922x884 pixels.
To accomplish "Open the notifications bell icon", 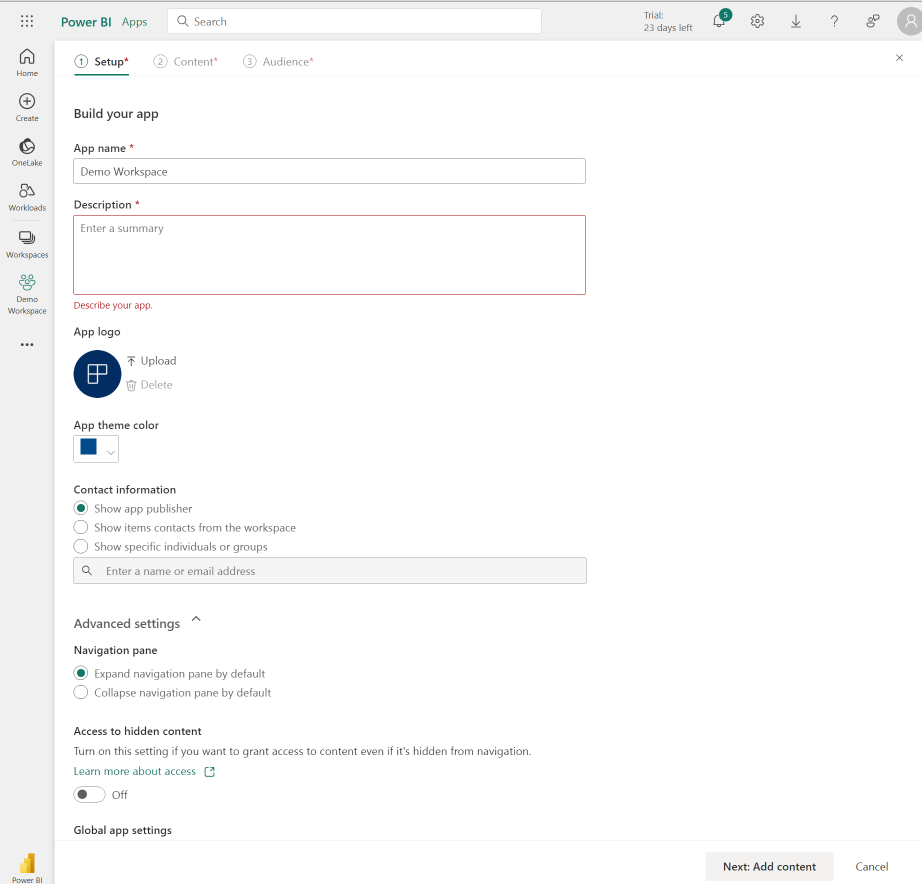I will click(718, 21).
